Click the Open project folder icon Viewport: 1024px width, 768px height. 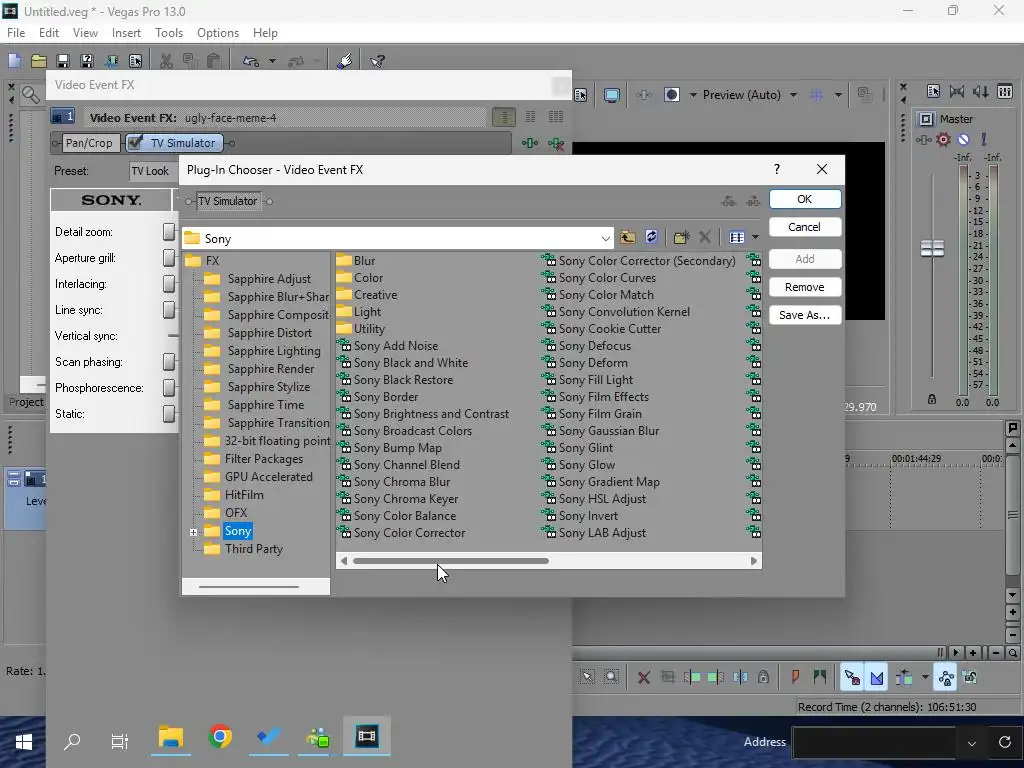click(x=39, y=61)
